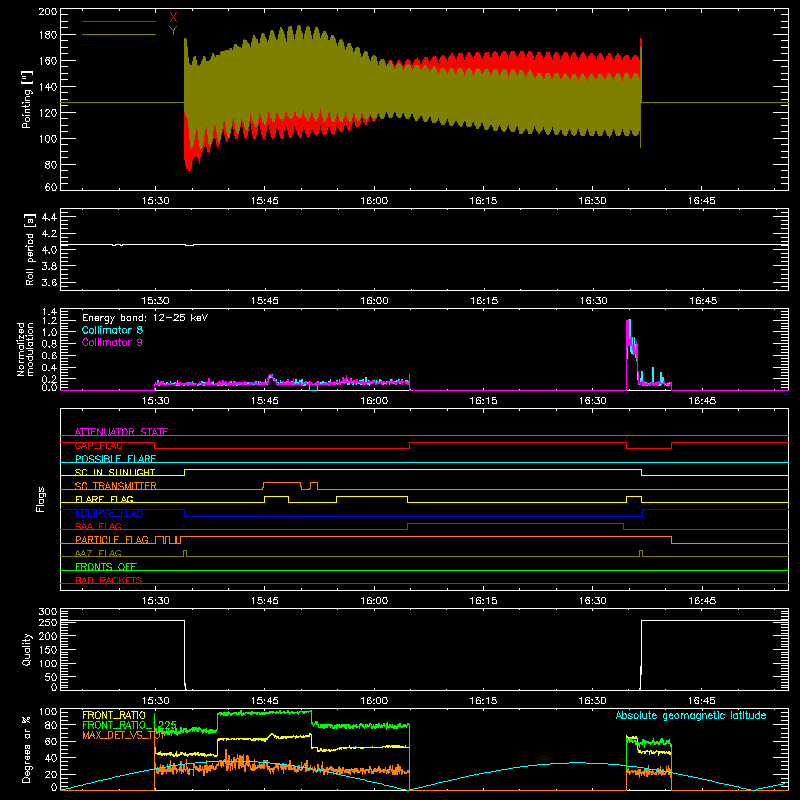Click the 'GAP_FLAG' label
Image resolution: width=800 pixels, height=800 pixels.
coord(98,445)
